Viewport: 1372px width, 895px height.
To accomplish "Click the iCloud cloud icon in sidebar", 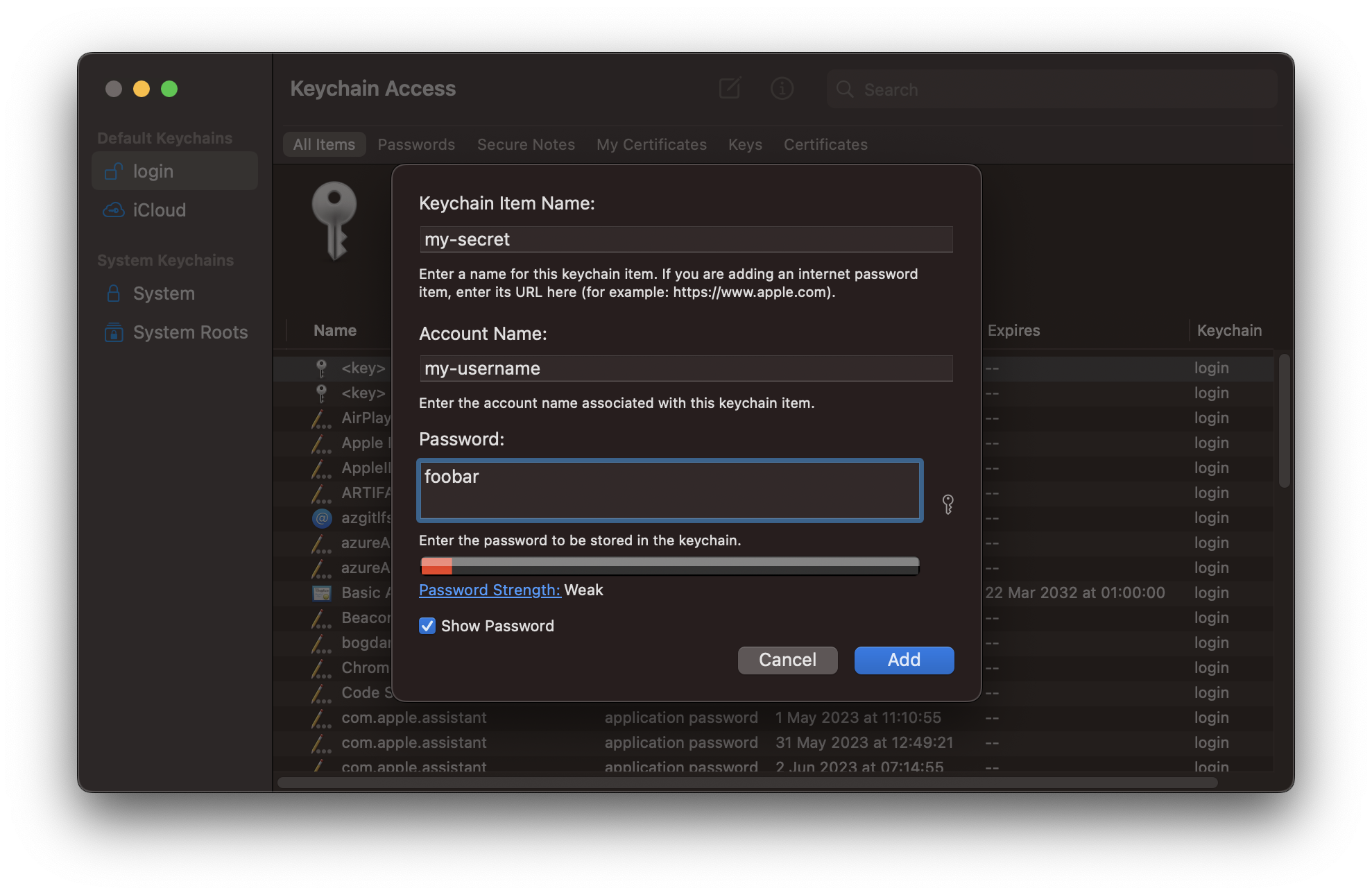I will tap(113, 210).
